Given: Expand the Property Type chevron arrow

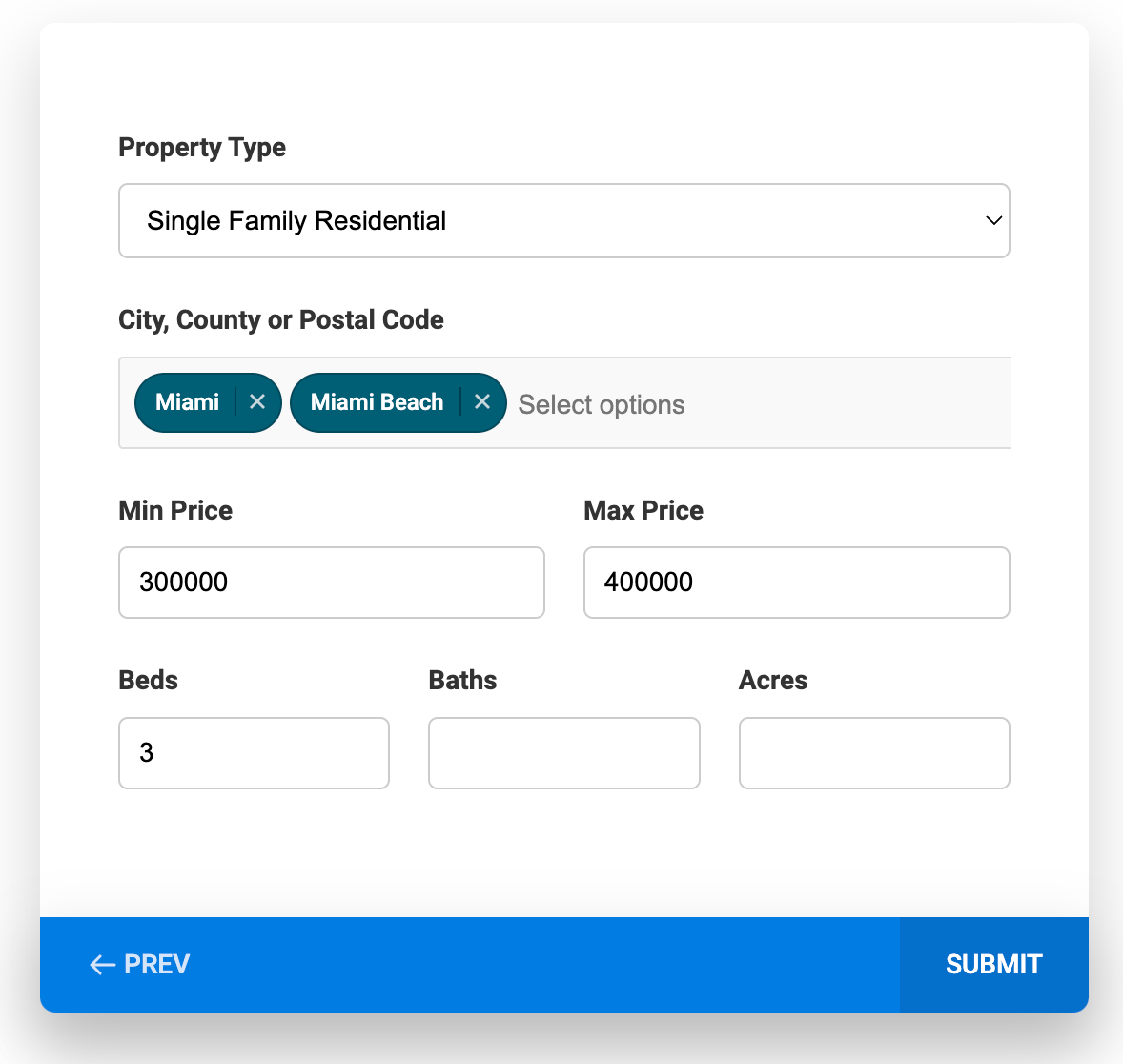Looking at the screenshot, I should click(993, 220).
